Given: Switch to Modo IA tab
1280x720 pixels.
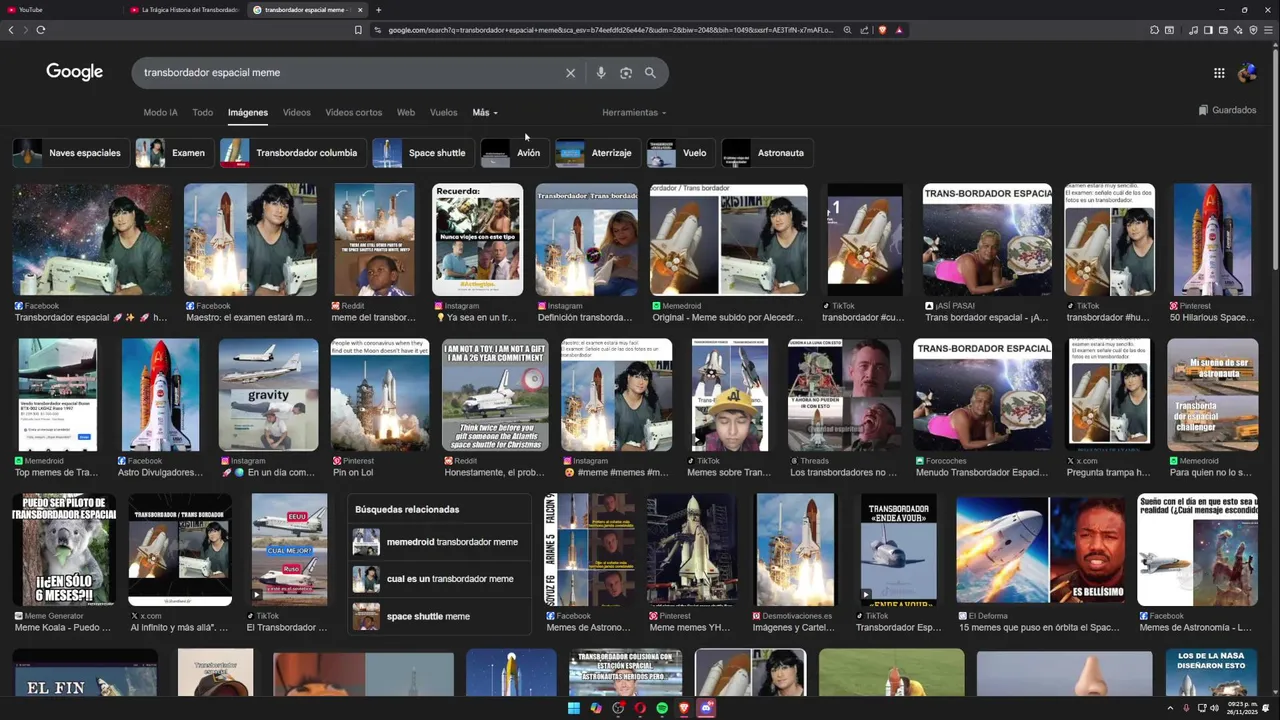Looking at the screenshot, I should tap(160, 113).
